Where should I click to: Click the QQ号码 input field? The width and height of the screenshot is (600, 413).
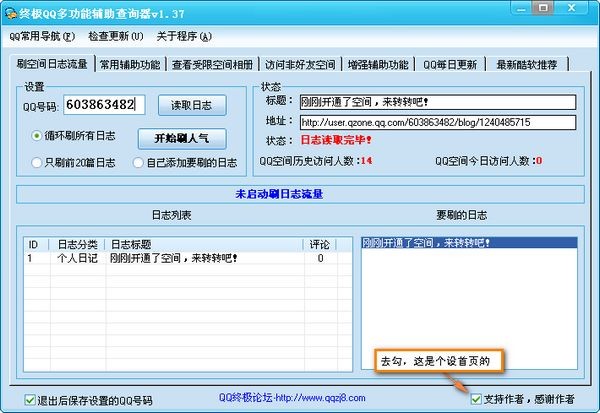coord(104,104)
